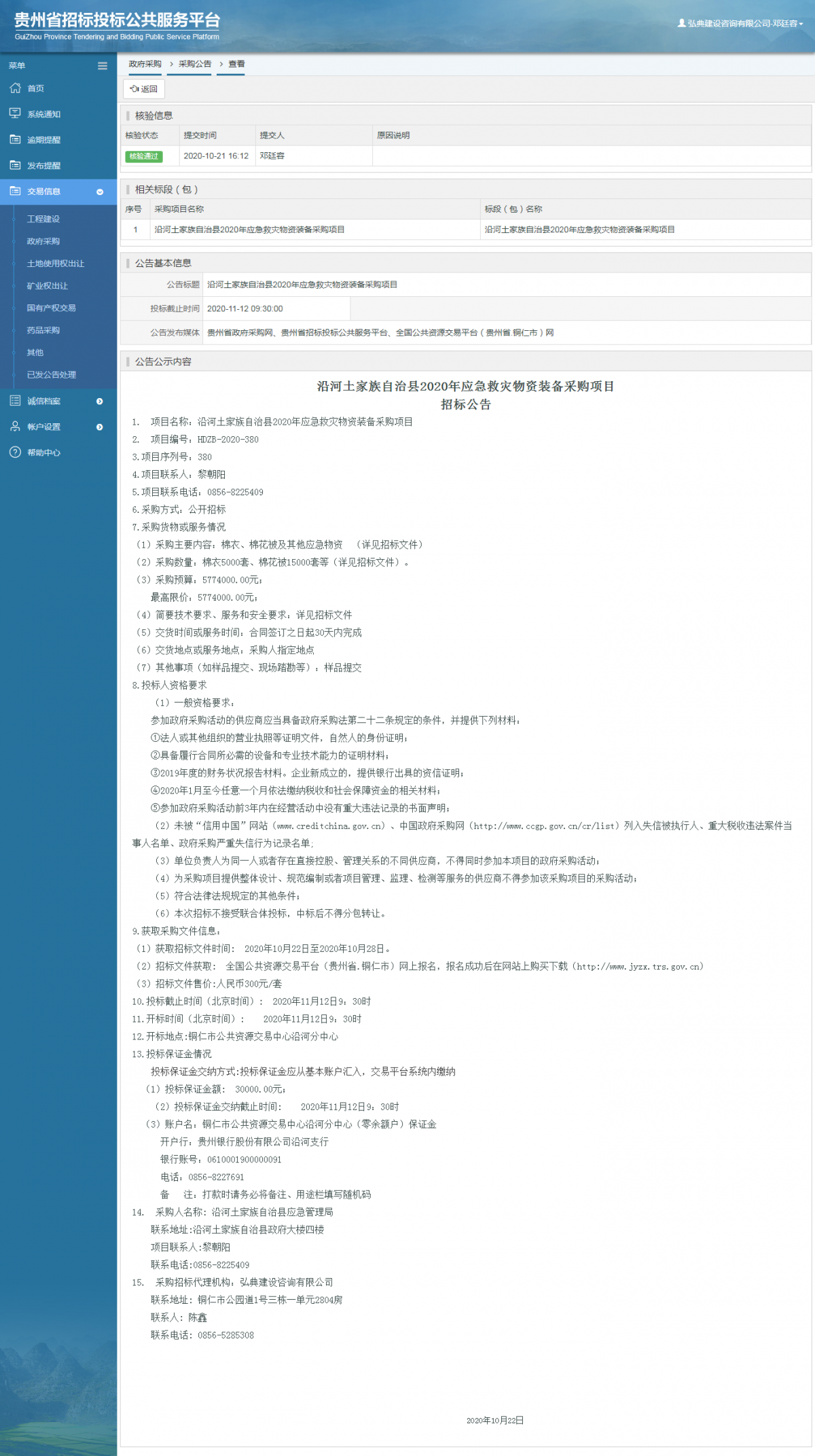Click the agency contact 陈鑫 line

pos(179,1317)
